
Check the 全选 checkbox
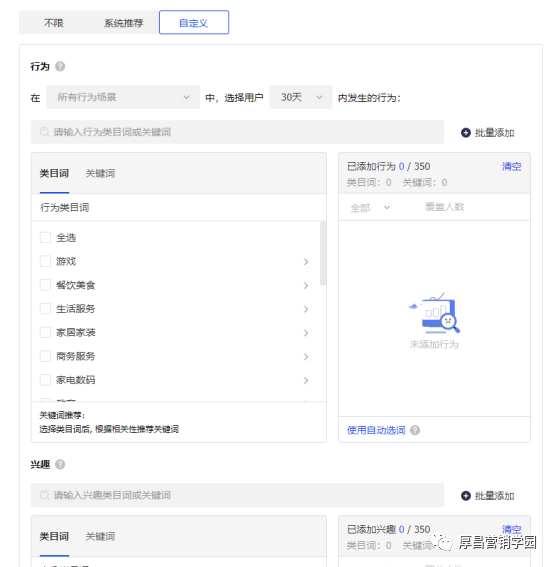pyautogui.click(x=45, y=238)
